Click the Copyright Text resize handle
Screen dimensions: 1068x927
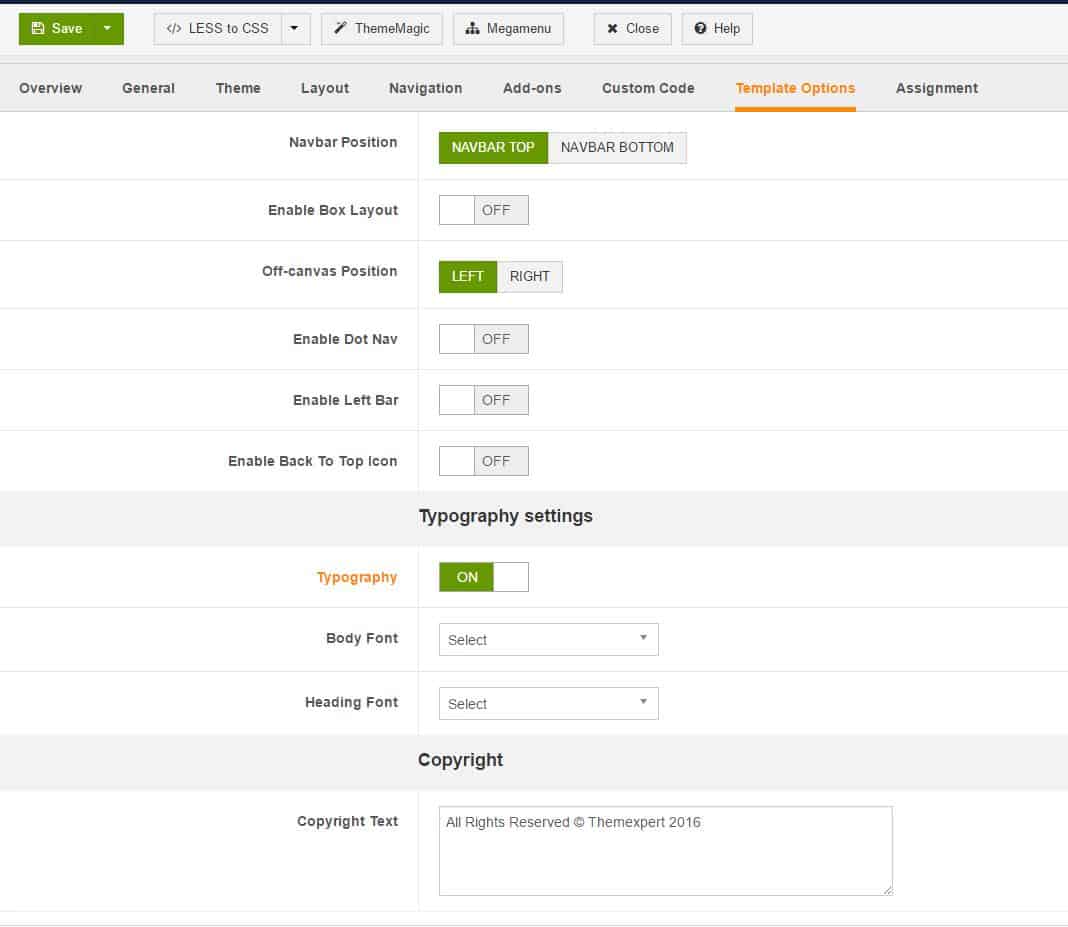point(888,890)
